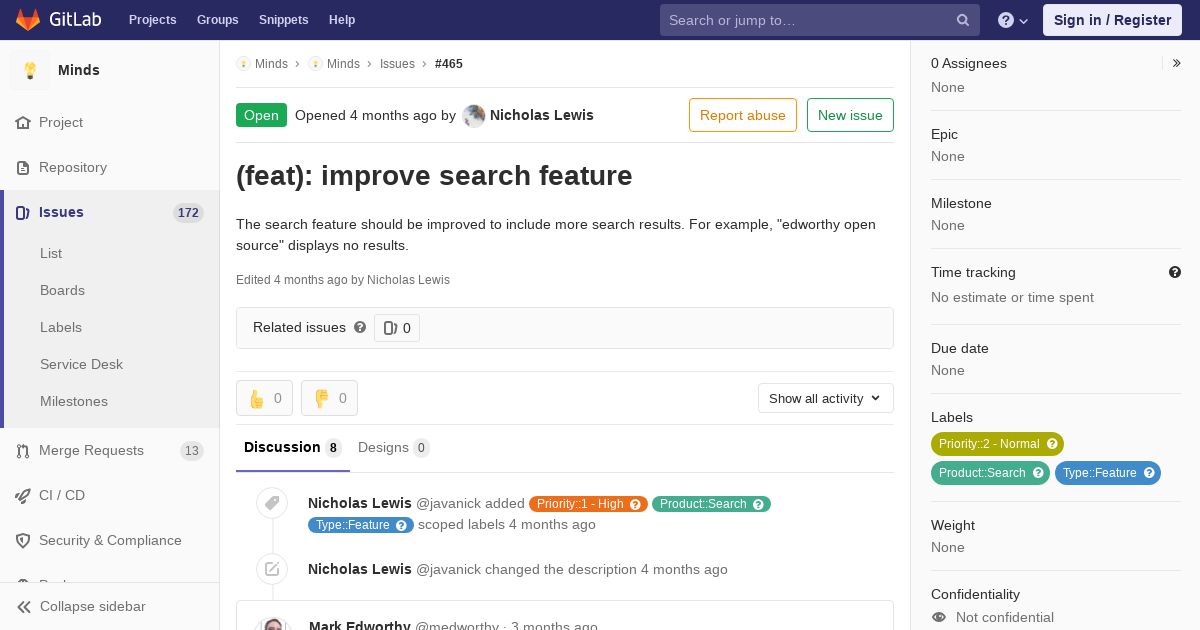Click the Report abuse button
Image resolution: width=1200 pixels, height=630 pixels.
(743, 115)
